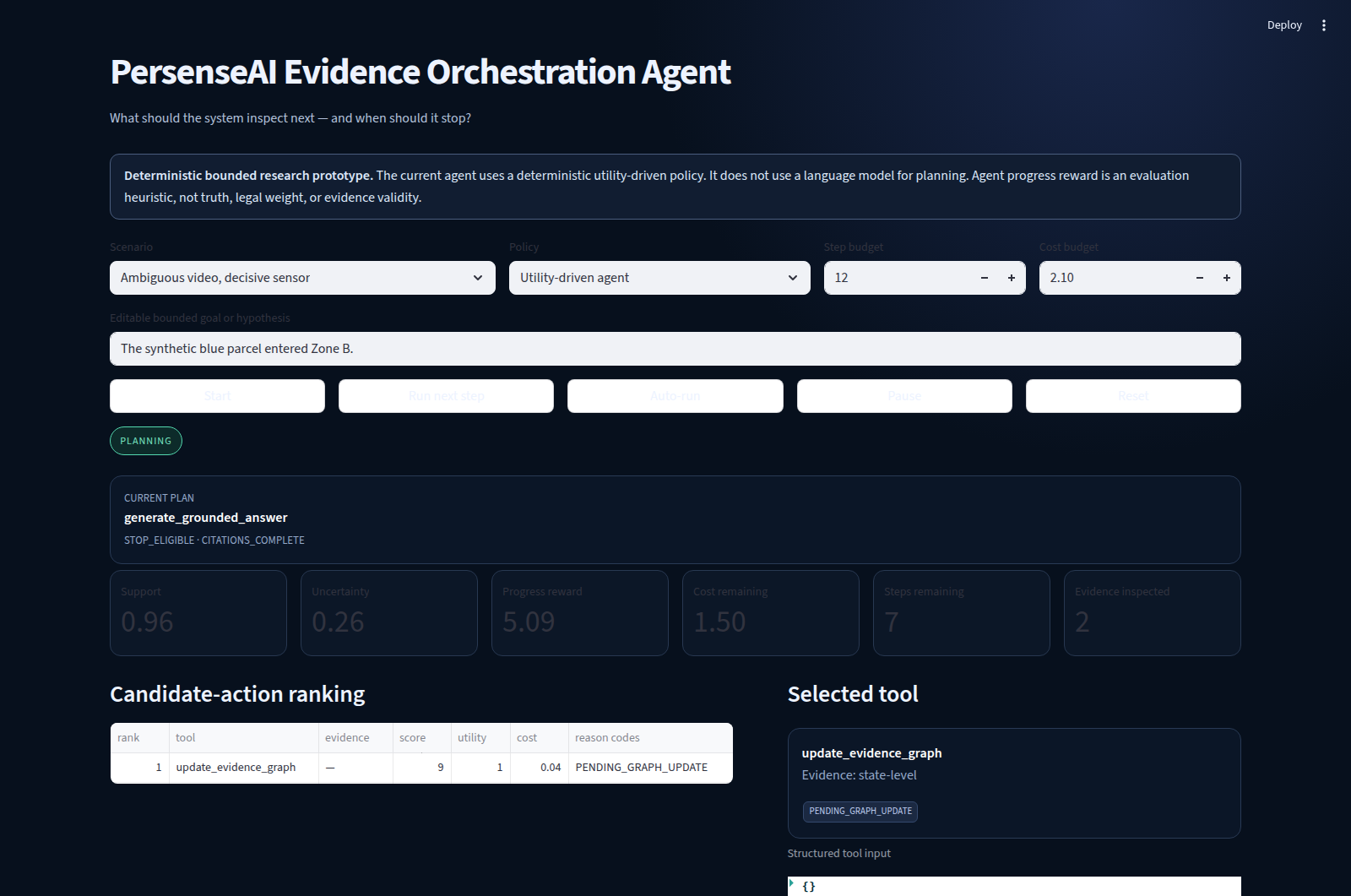1351x896 pixels.
Task: Click the Steps remaining value 7
Action: point(892,622)
